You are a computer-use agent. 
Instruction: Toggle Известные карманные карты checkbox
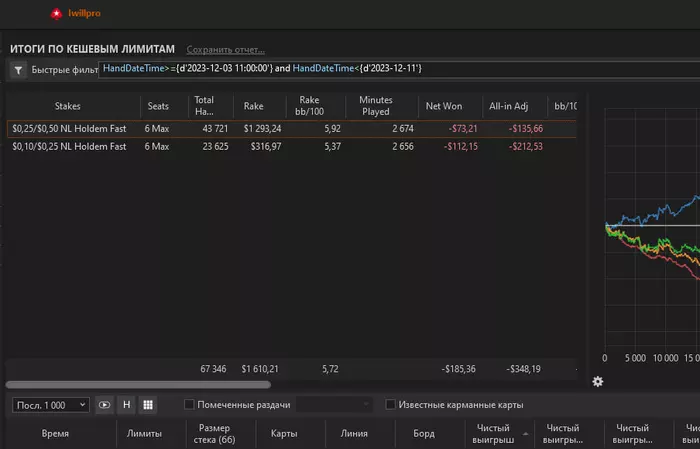pos(390,404)
